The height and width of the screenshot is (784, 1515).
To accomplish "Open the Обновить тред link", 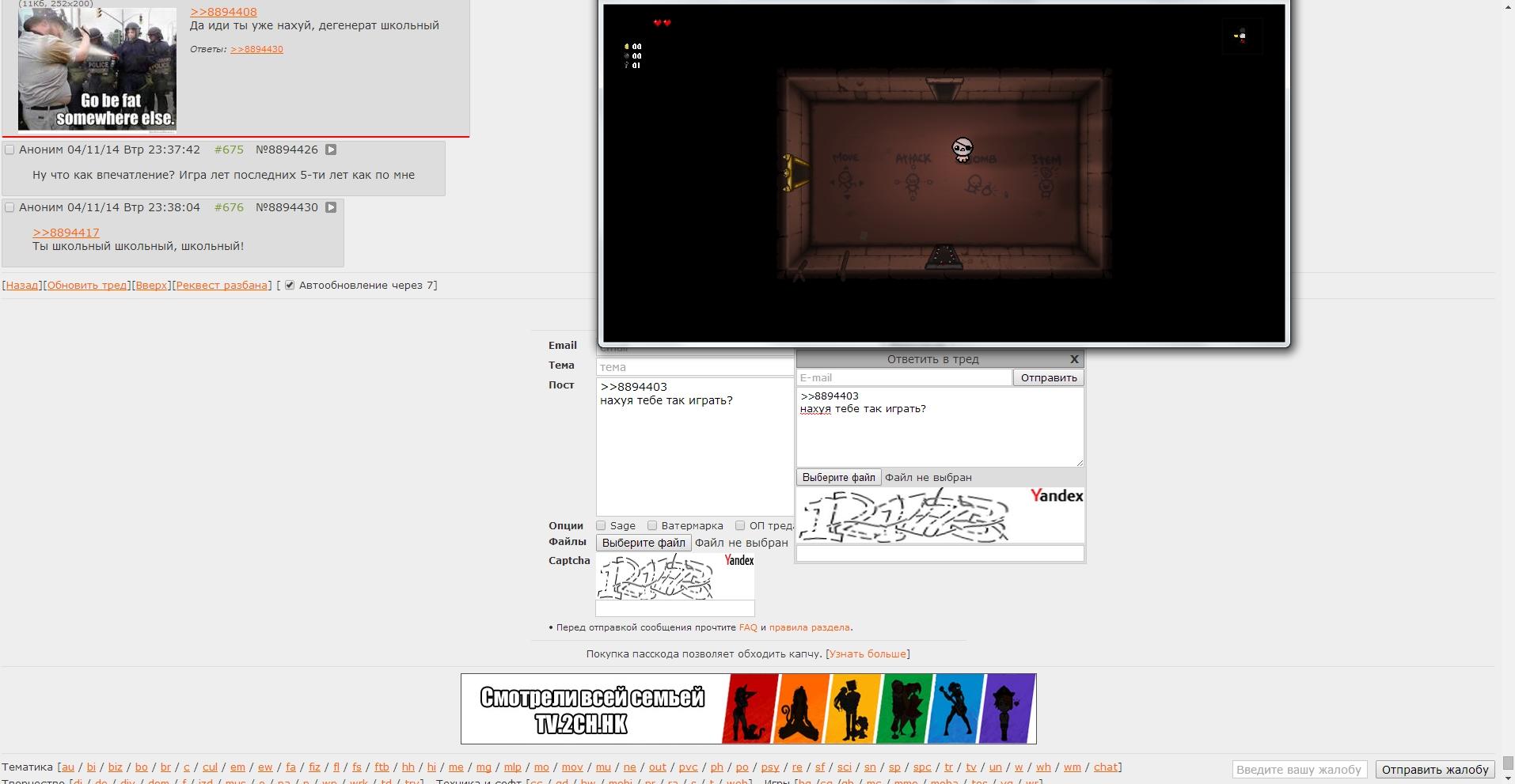I will 87,286.
